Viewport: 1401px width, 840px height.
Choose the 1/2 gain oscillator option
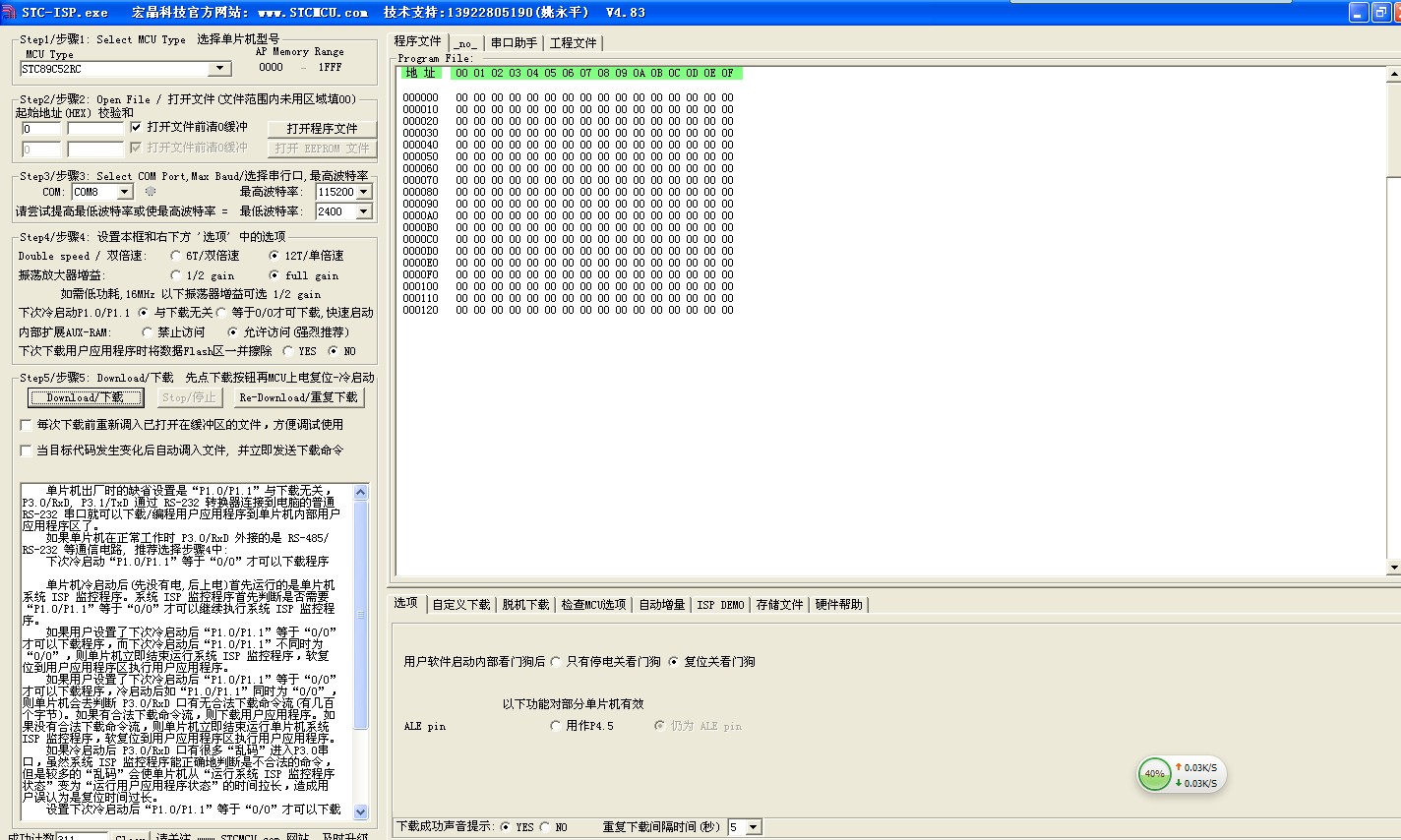coord(176,275)
